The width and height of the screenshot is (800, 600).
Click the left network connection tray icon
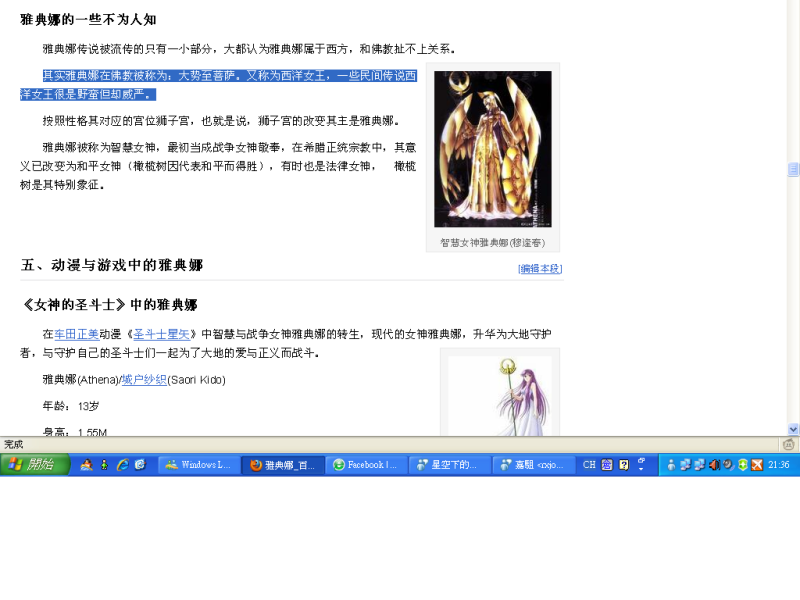[685, 465]
